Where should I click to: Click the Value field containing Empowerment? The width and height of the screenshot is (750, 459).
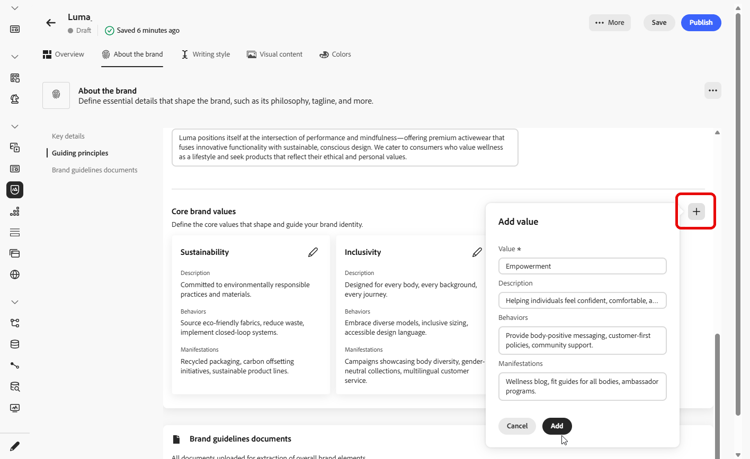tap(582, 266)
